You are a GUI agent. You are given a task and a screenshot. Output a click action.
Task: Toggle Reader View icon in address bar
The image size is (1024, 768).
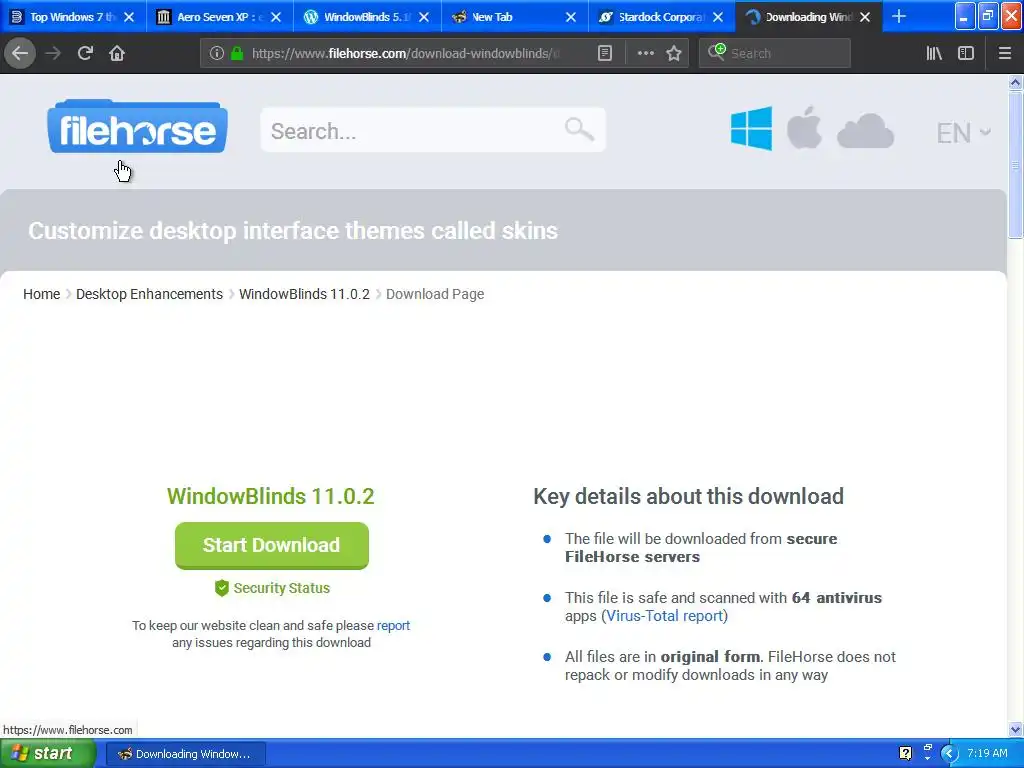[x=605, y=53]
